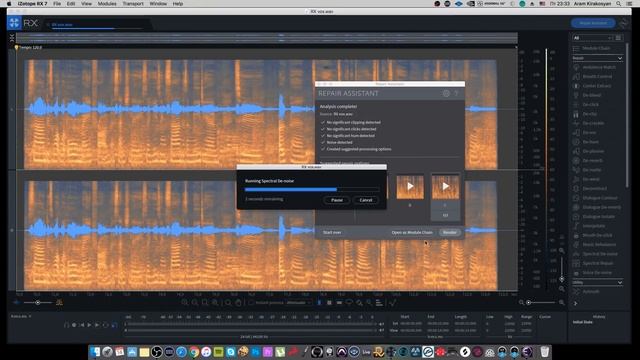Cancel the Spectral De-noise process
This screenshot has width=640, height=360.
coord(366,200)
